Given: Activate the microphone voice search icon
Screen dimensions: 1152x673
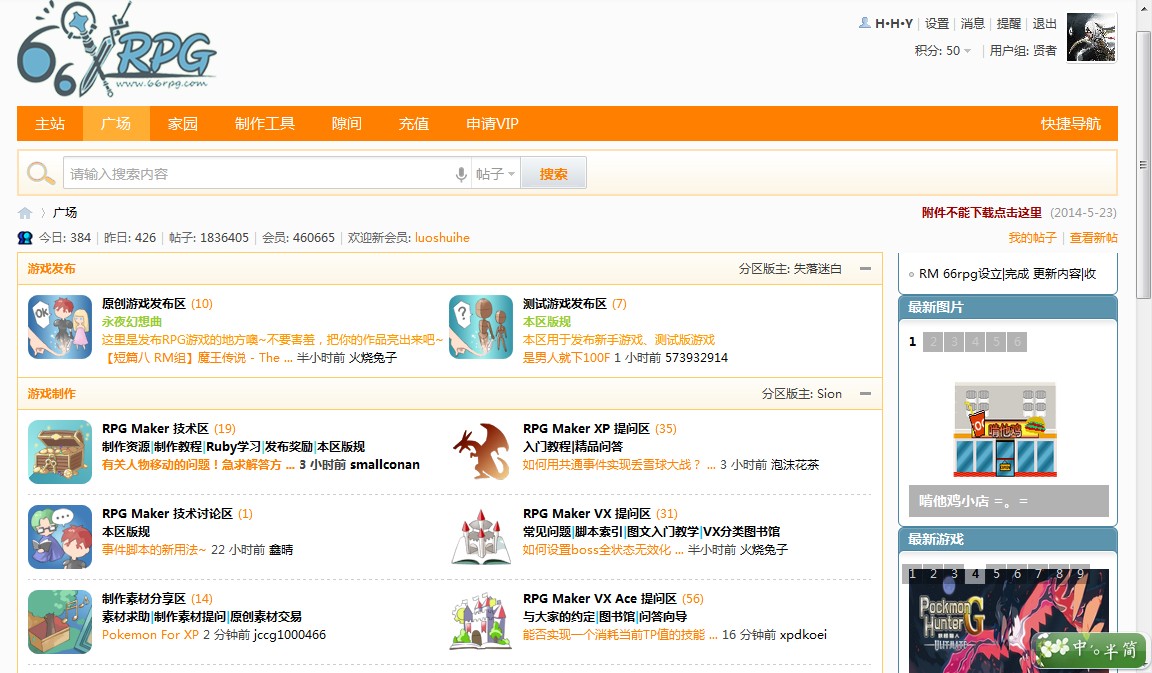Looking at the screenshot, I should click(x=461, y=174).
